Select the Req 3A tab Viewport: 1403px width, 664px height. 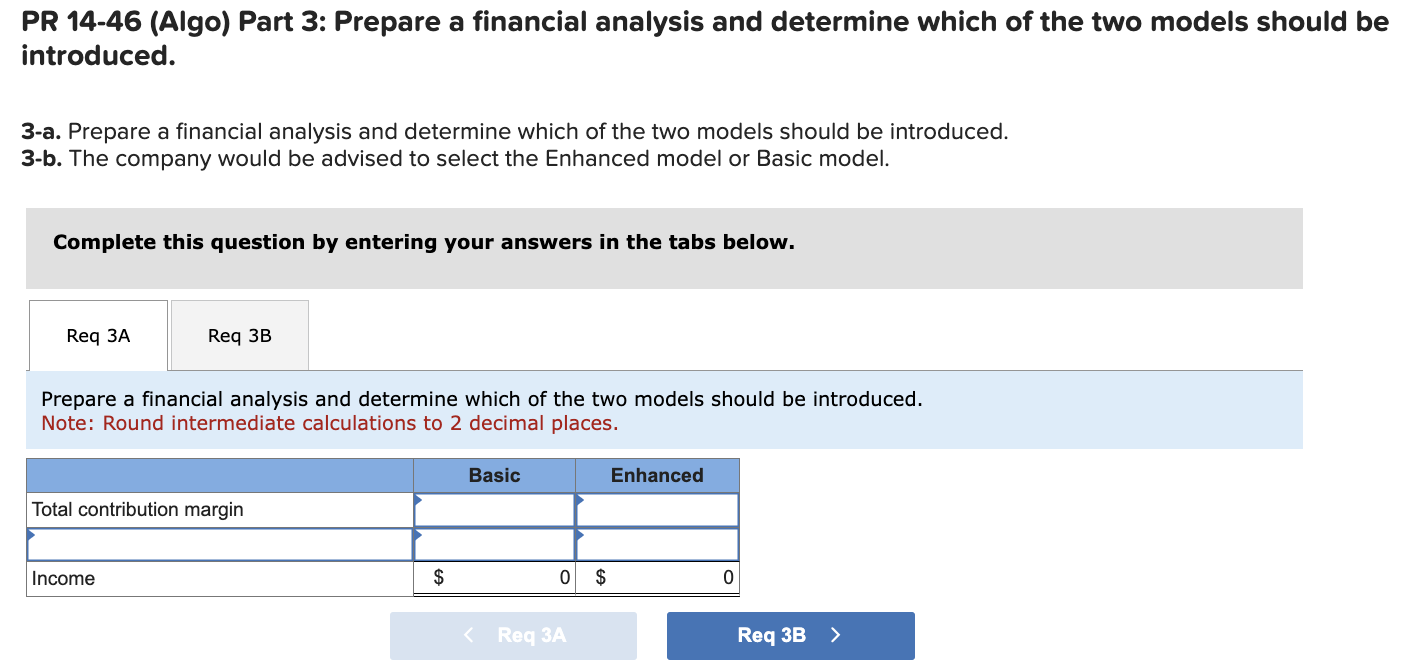(x=97, y=335)
